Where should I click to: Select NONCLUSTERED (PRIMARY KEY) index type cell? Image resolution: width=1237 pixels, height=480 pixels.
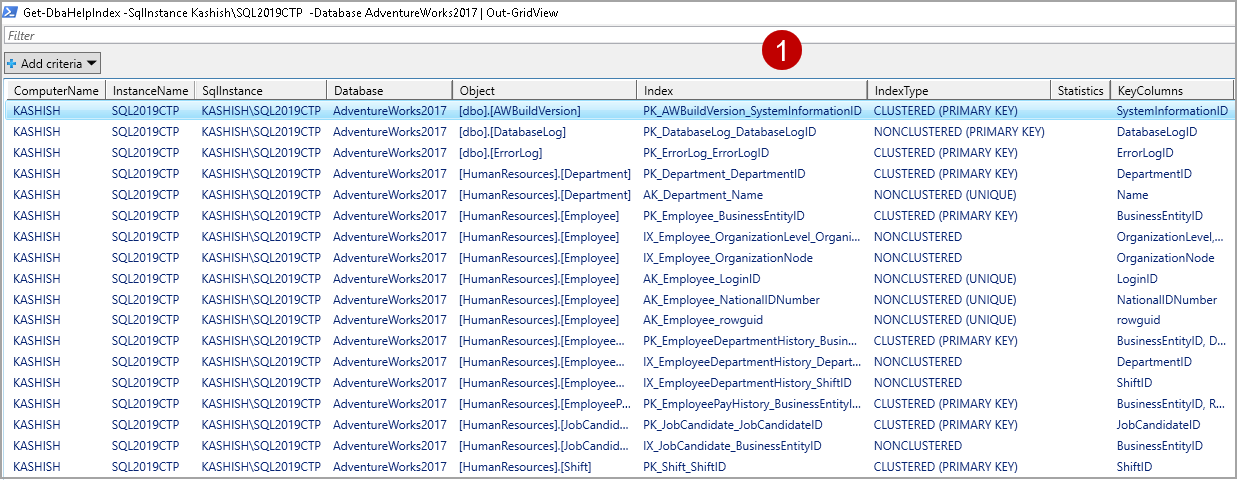tap(959, 132)
